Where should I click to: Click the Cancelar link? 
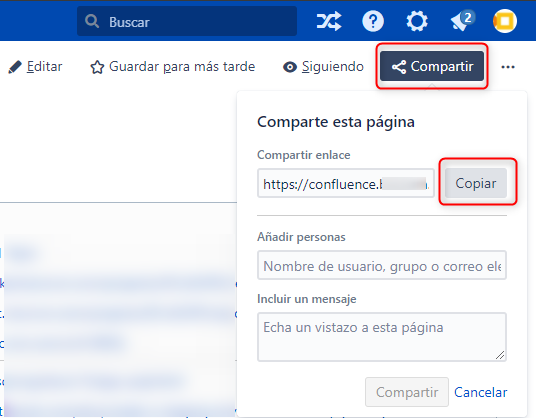pyautogui.click(x=480, y=392)
